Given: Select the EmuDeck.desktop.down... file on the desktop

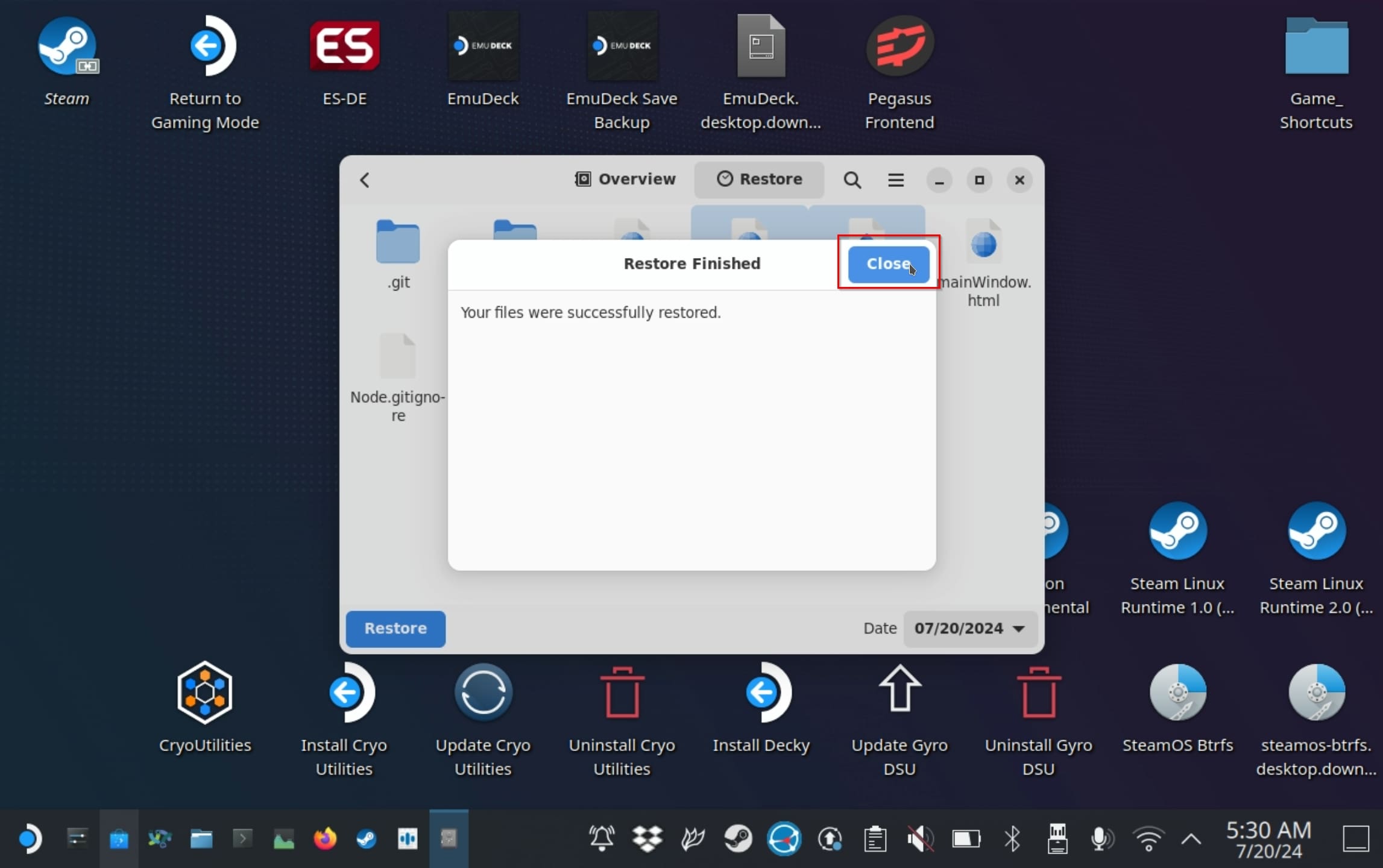Looking at the screenshot, I should pyautogui.click(x=761, y=72).
